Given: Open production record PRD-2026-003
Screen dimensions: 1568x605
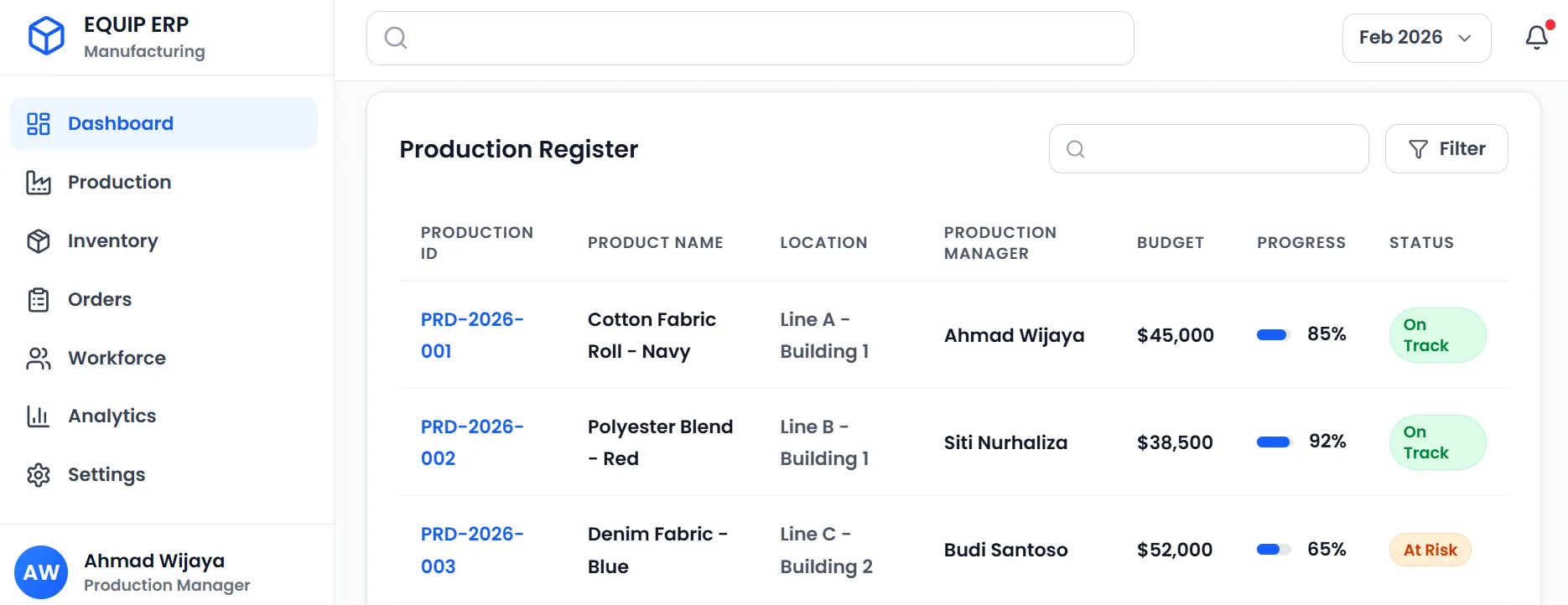Looking at the screenshot, I should click(471, 550).
